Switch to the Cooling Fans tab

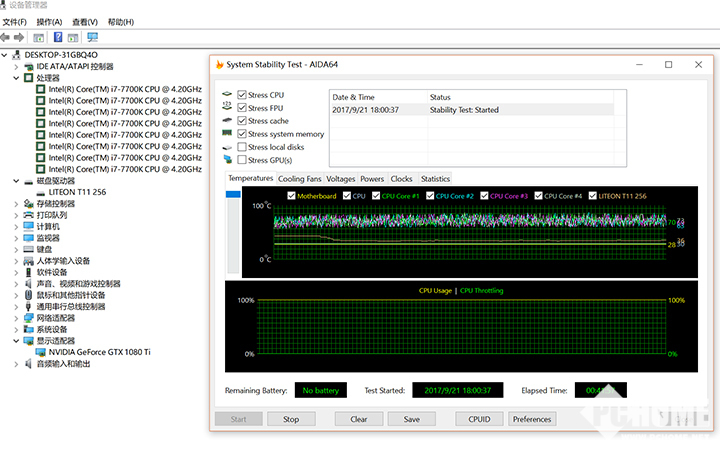click(299, 179)
